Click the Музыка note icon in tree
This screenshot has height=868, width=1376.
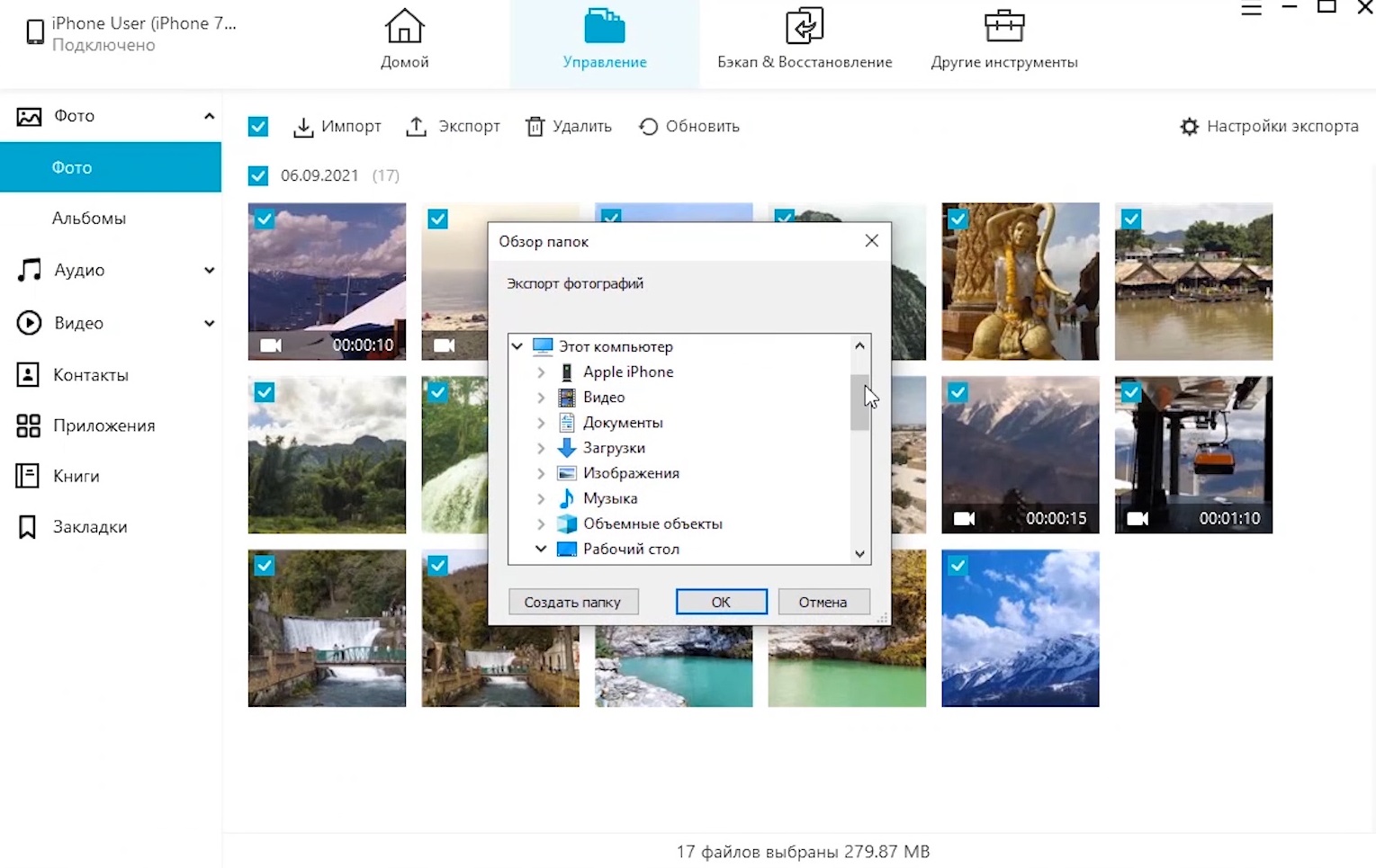click(x=566, y=498)
